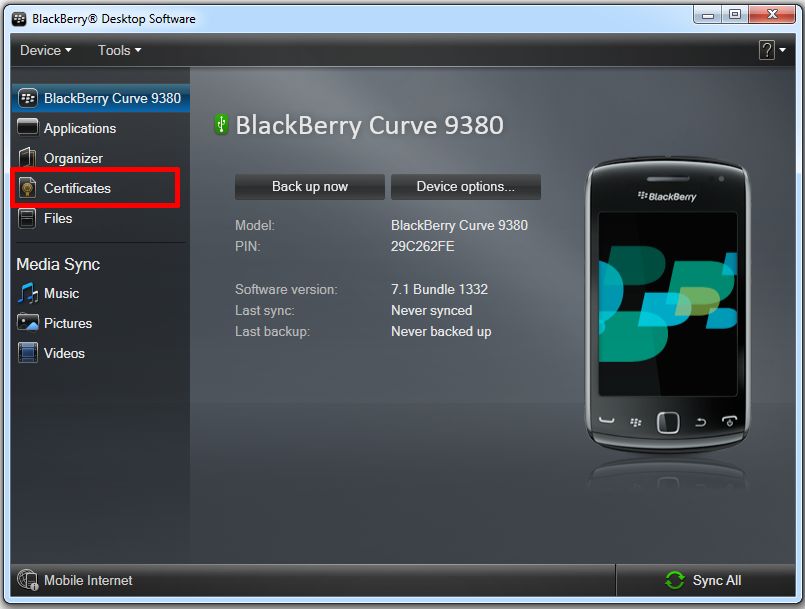Select BlackBerry Curve 9380 in sidebar
The height and width of the screenshot is (609, 805).
click(x=101, y=98)
